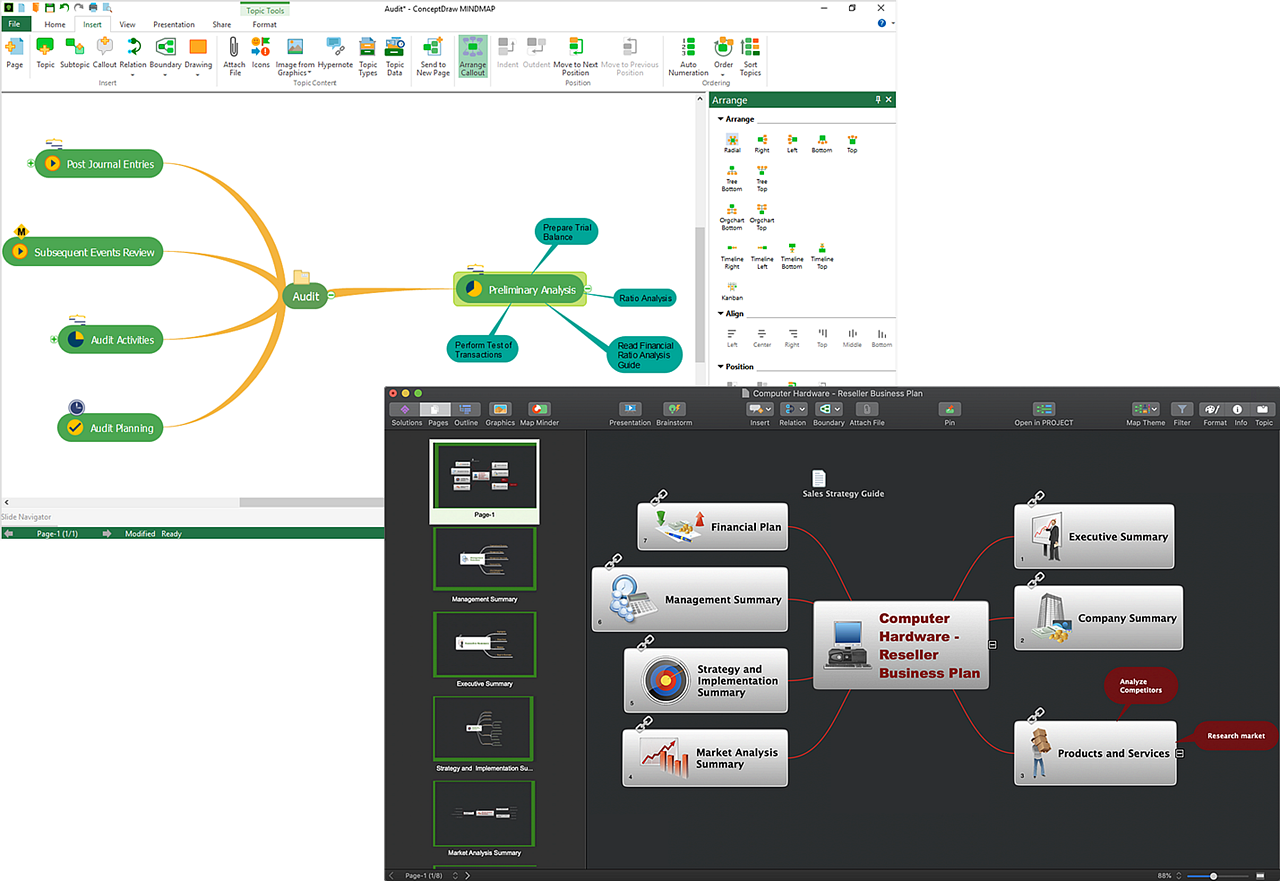Collapse the Preliminary Analysis topic
The height and width of the screenshot is (881, 1280).
click(588, 289)
